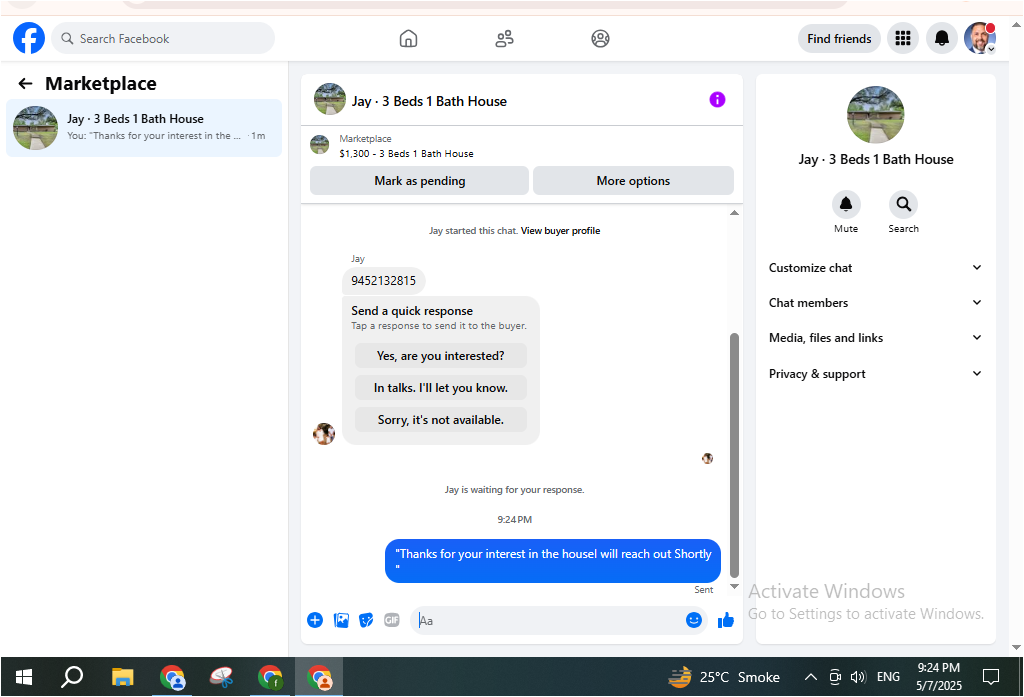Open the emoji picker smiley icon

point(694,620)
